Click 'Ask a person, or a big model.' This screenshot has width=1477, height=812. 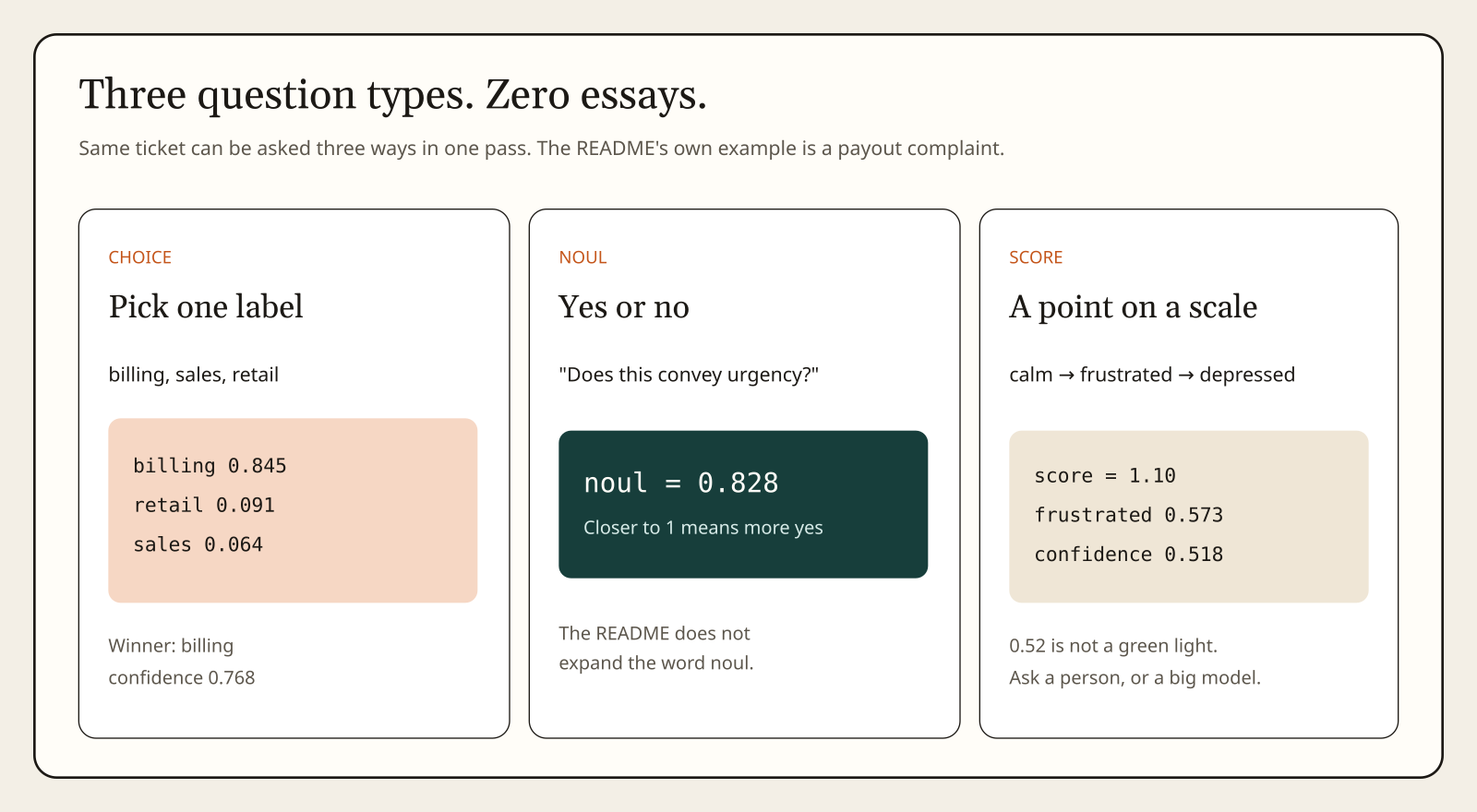click(1135, 677)
